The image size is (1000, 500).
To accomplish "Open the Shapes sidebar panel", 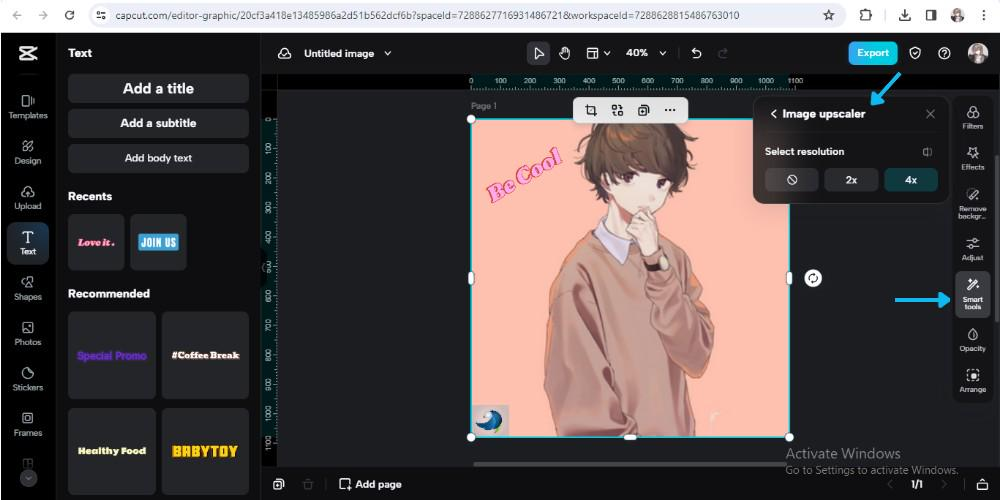I will [x=27, y=288].
